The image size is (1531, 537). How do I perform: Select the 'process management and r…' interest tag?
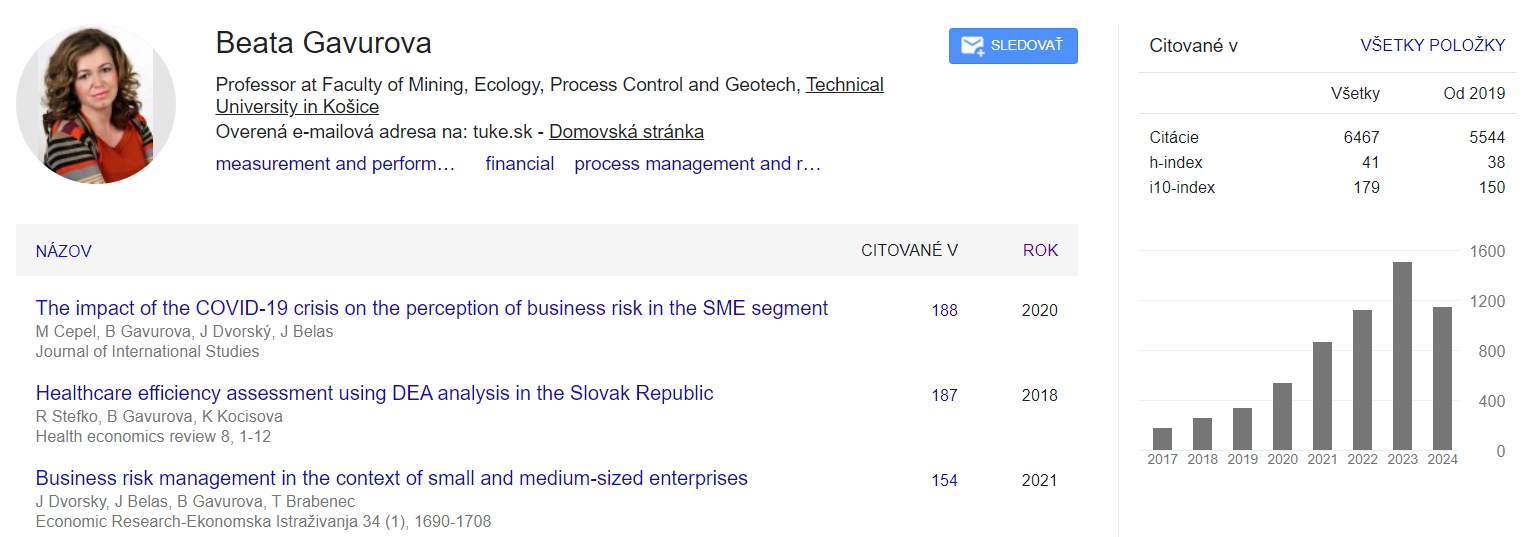point(697,164)
